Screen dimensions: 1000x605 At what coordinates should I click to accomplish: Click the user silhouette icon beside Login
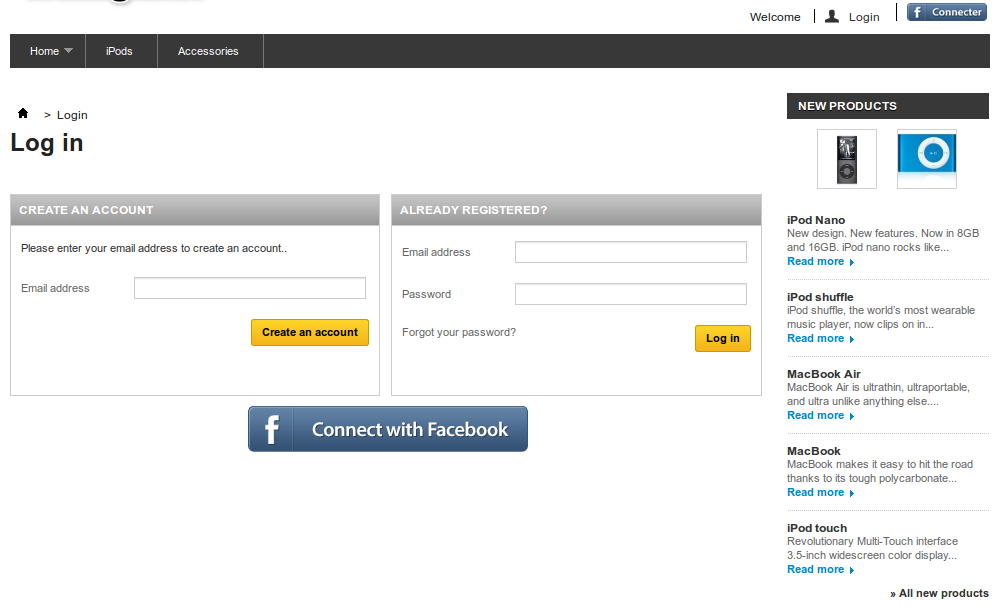[832, 17]
